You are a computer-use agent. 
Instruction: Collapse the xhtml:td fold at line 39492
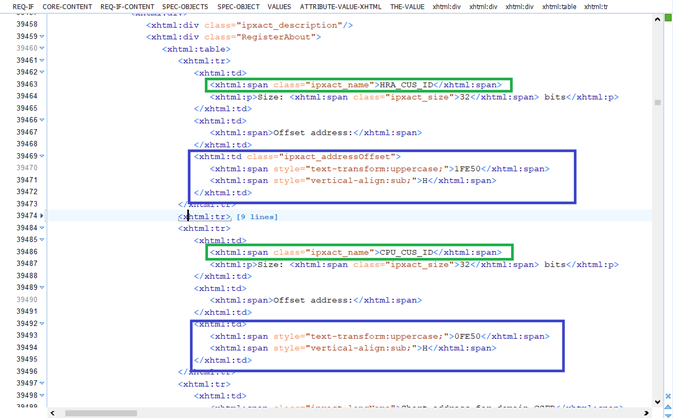(x=42, y=324)
